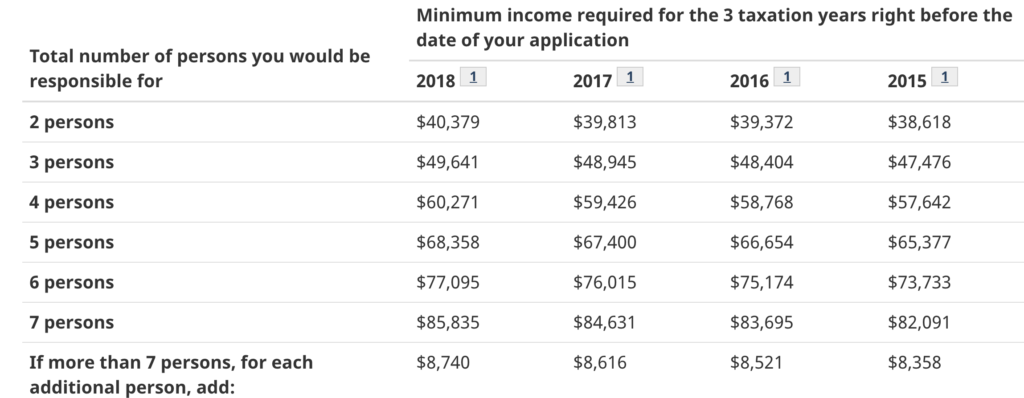Click the 'Minimum income required' table heading

(x=714, y=27)
